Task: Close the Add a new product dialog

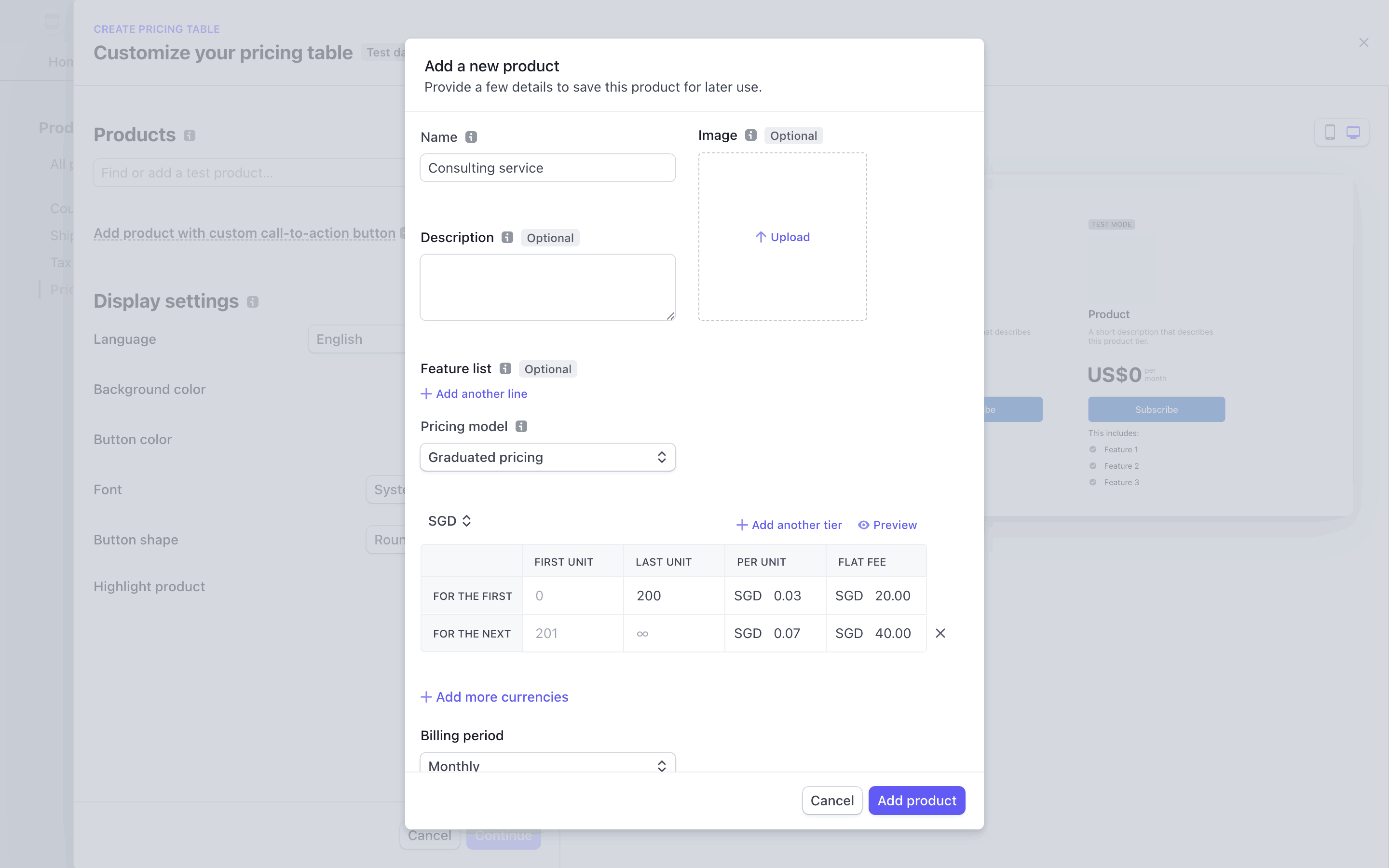Action: (x=1363, y=42)
